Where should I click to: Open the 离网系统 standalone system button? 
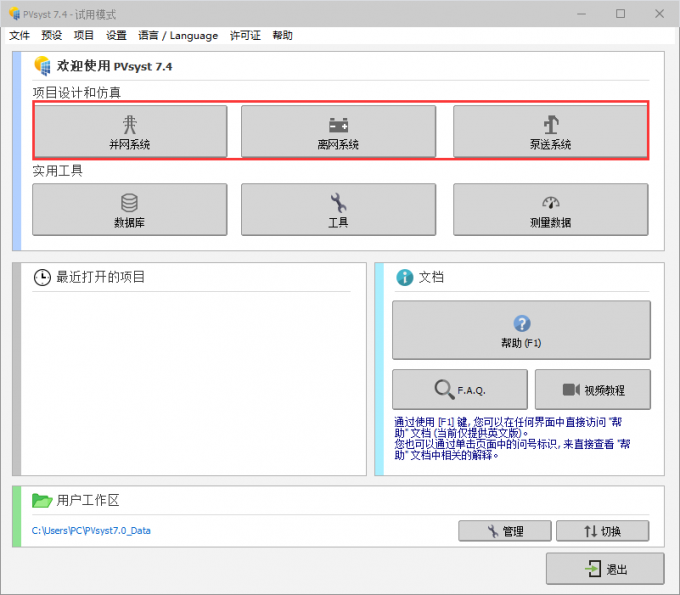[x=338, y=131]
